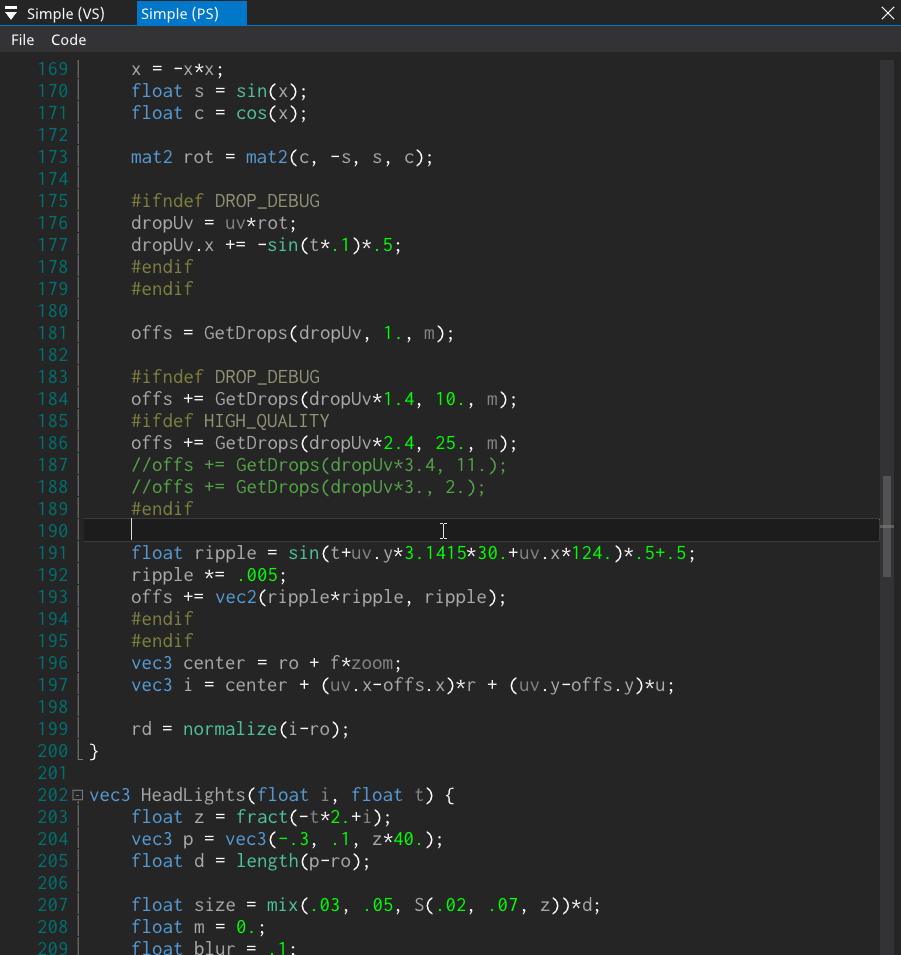Click commented 'GetDrops(dropUv*3., 2.)' line
Image resolution: width=901 pixels, height=955 pixels.
click(308, 487)
